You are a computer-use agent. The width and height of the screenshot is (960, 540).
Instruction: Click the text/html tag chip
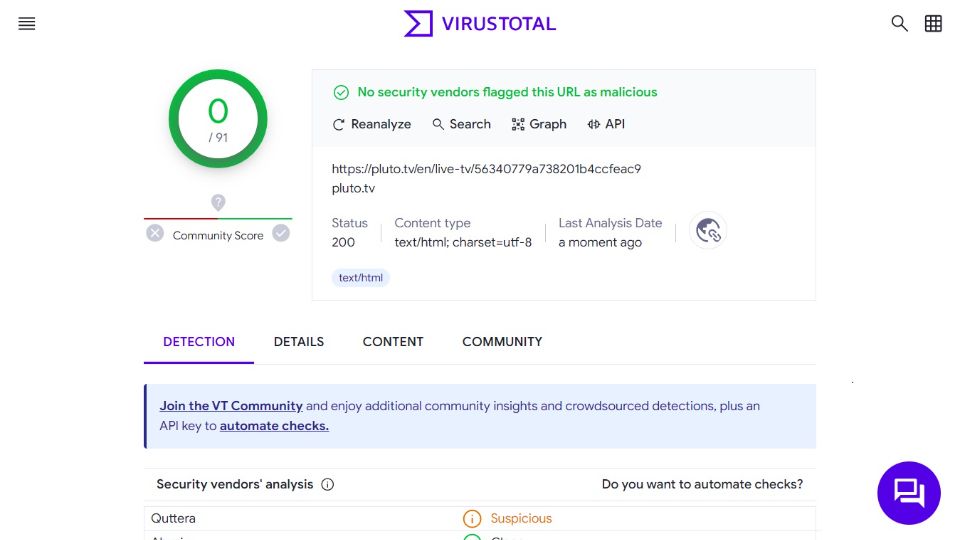click(x=361, y=277)
